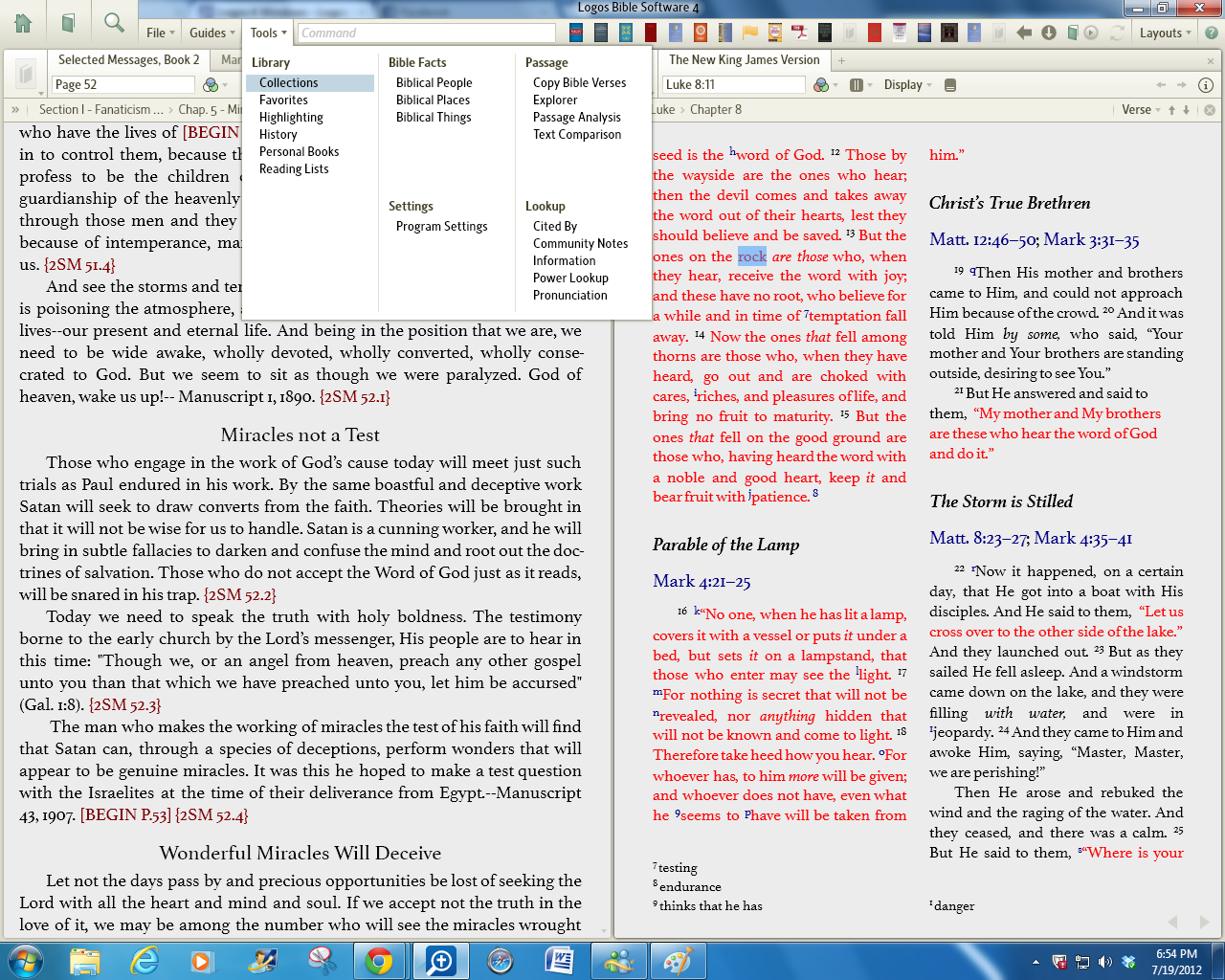Go to next verse with down arrow
1225x980 pixels.
1186,110
